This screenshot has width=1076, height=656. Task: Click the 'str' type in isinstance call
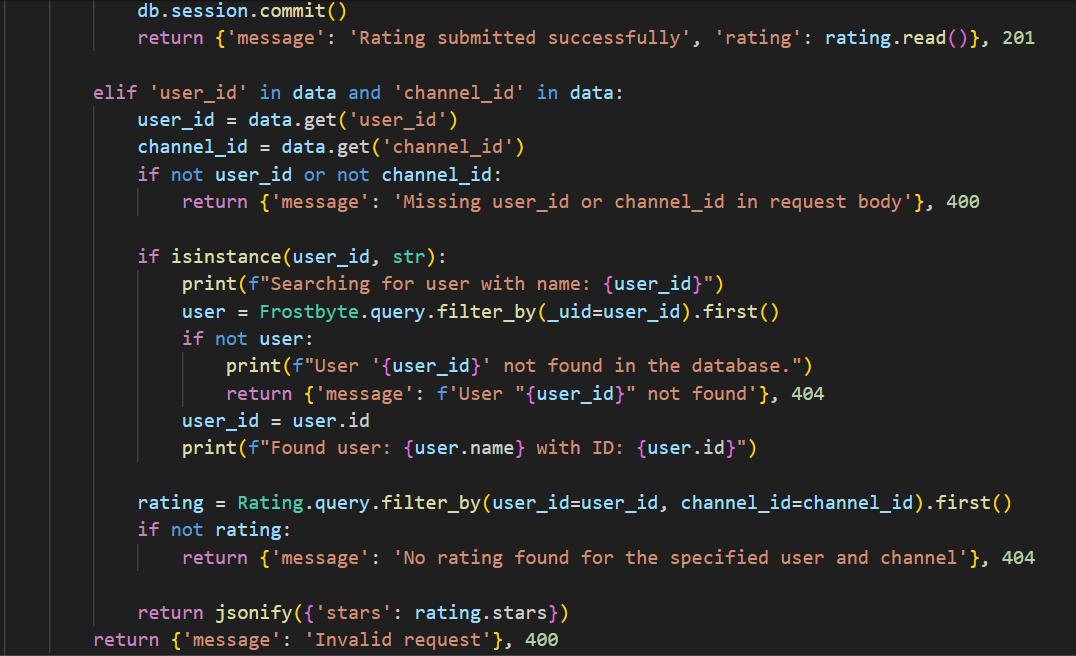pyautogui.click(x=409, y=257)
